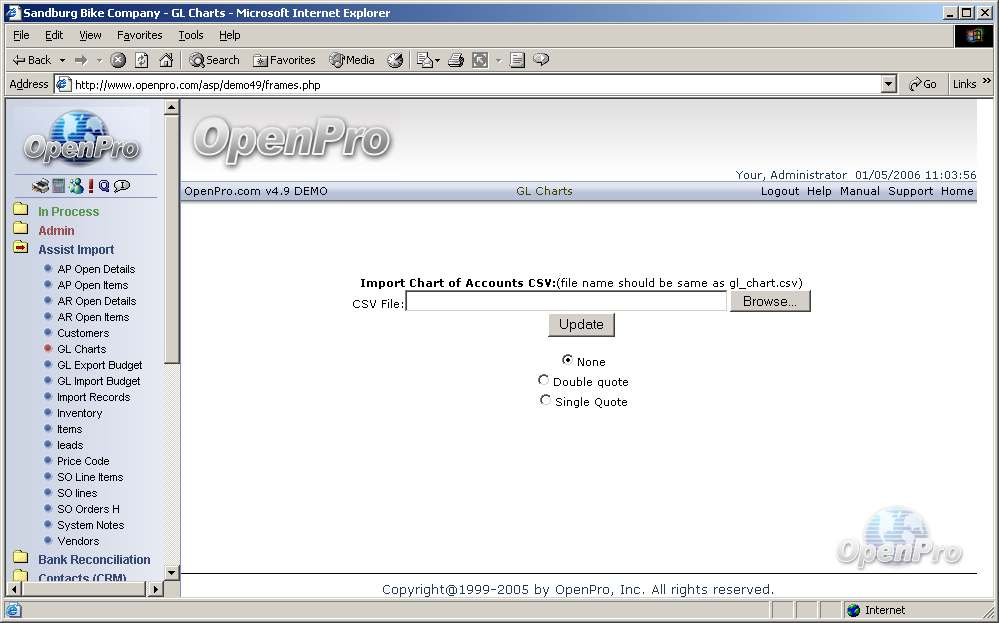The image size is (999, 623).
Task: Click the sidebar vertical scrollbar down arrow
Action: (x=171, y=572)
